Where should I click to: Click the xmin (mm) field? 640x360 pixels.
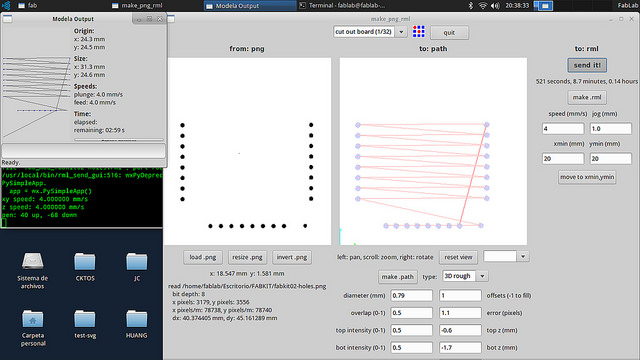tap(563, 158)
